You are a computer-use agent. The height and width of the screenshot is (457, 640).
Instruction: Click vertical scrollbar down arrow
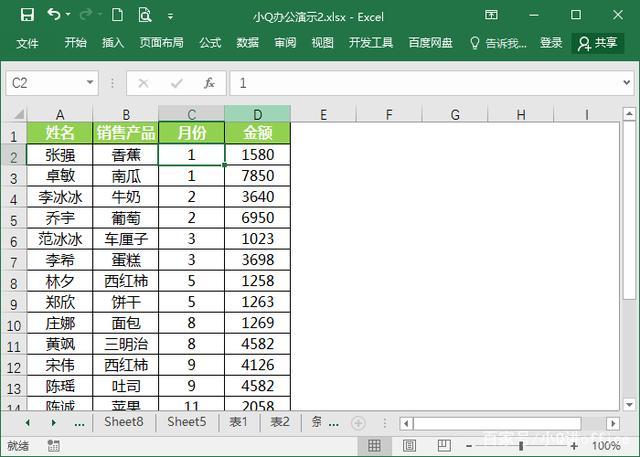click(629, 404)
